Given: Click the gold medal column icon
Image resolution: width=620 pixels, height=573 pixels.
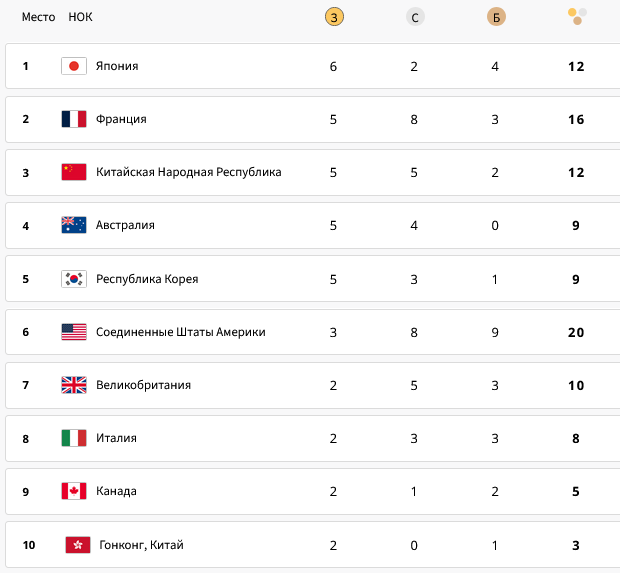Looking at the screenshot, I should [333, 17].
